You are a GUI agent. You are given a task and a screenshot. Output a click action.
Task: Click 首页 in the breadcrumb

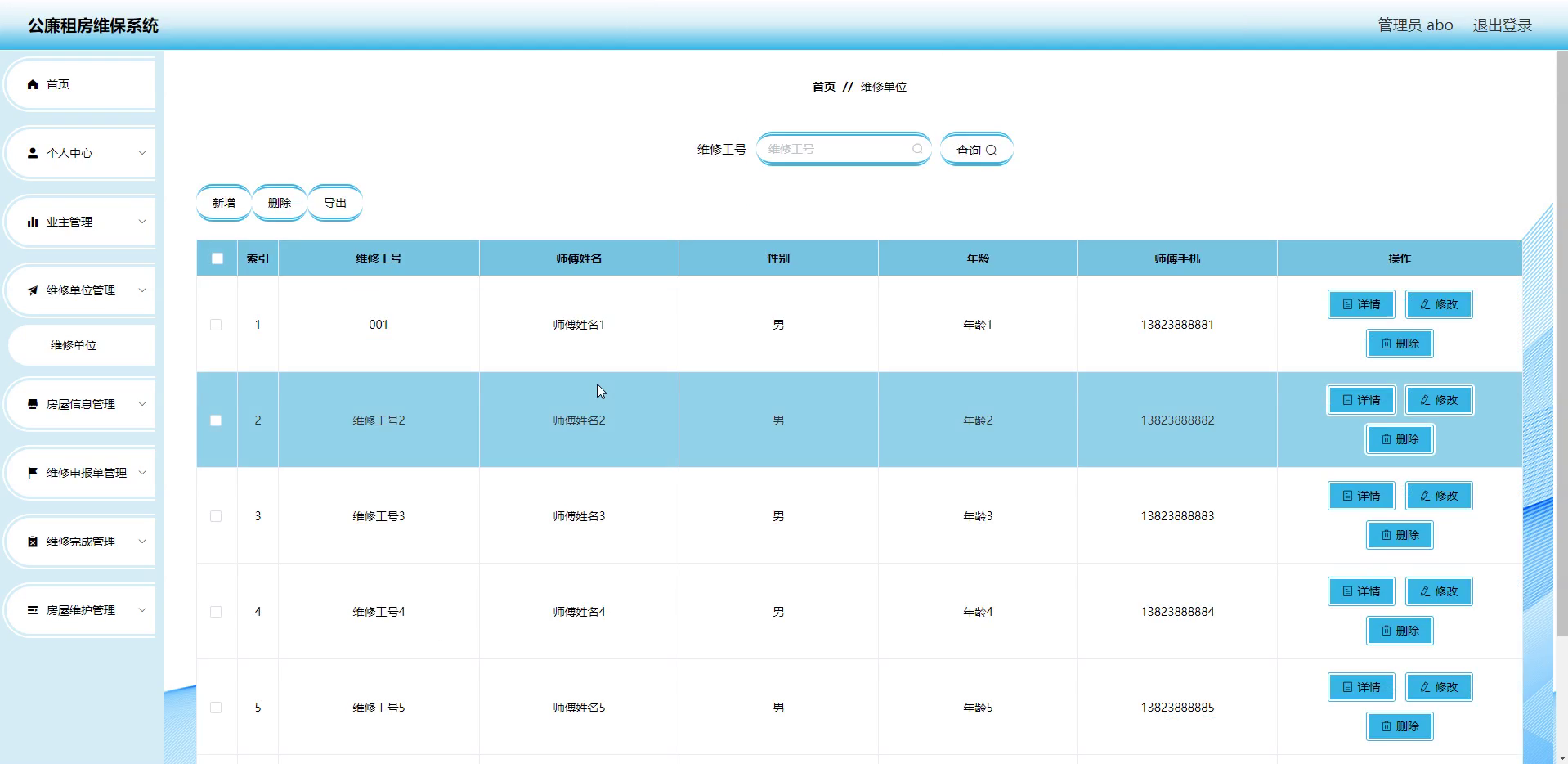click(824, 87)
